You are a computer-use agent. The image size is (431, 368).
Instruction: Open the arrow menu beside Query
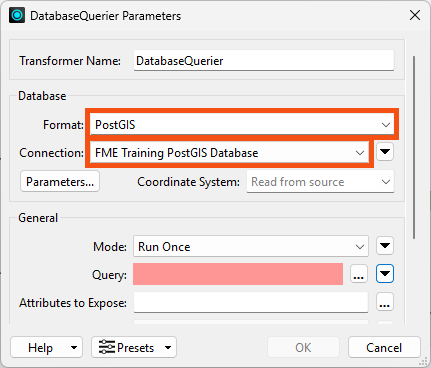(x=385, y=274)
